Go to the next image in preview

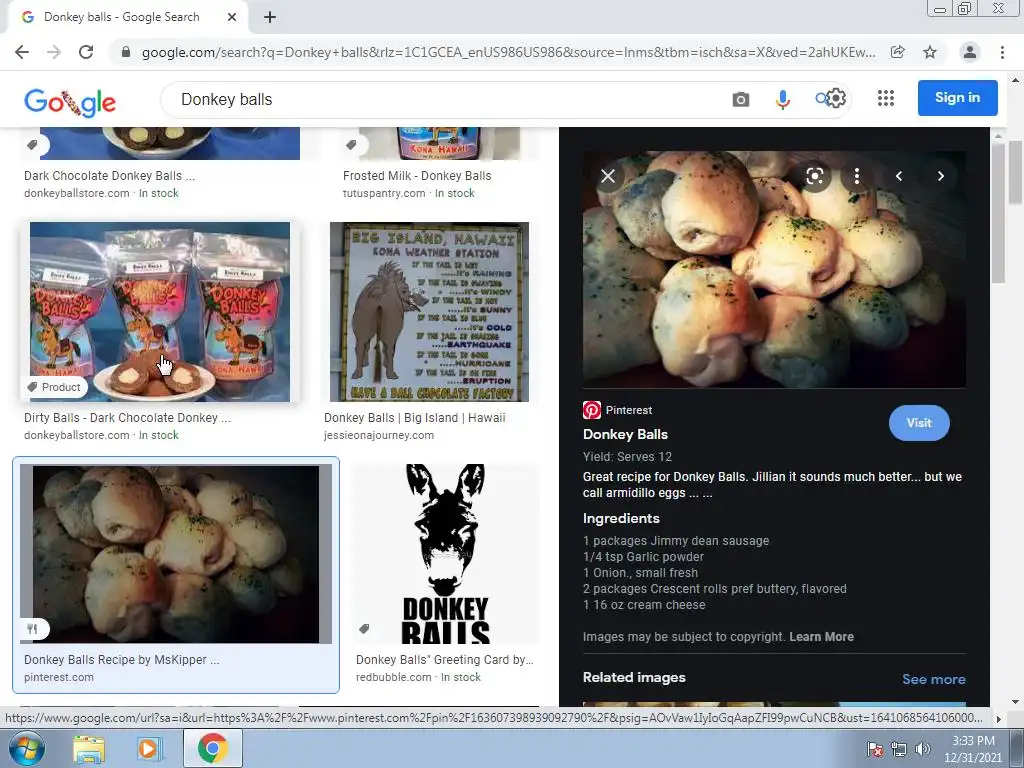[x=940, y=176]
